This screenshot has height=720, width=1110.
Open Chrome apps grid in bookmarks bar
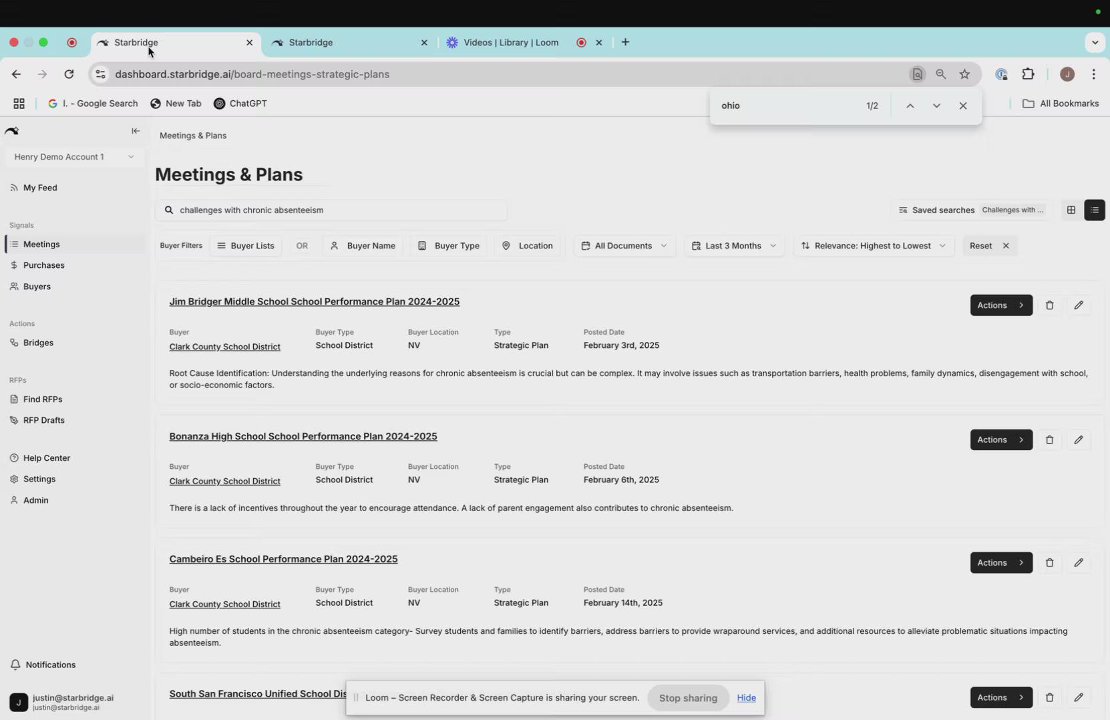(19, 103)
